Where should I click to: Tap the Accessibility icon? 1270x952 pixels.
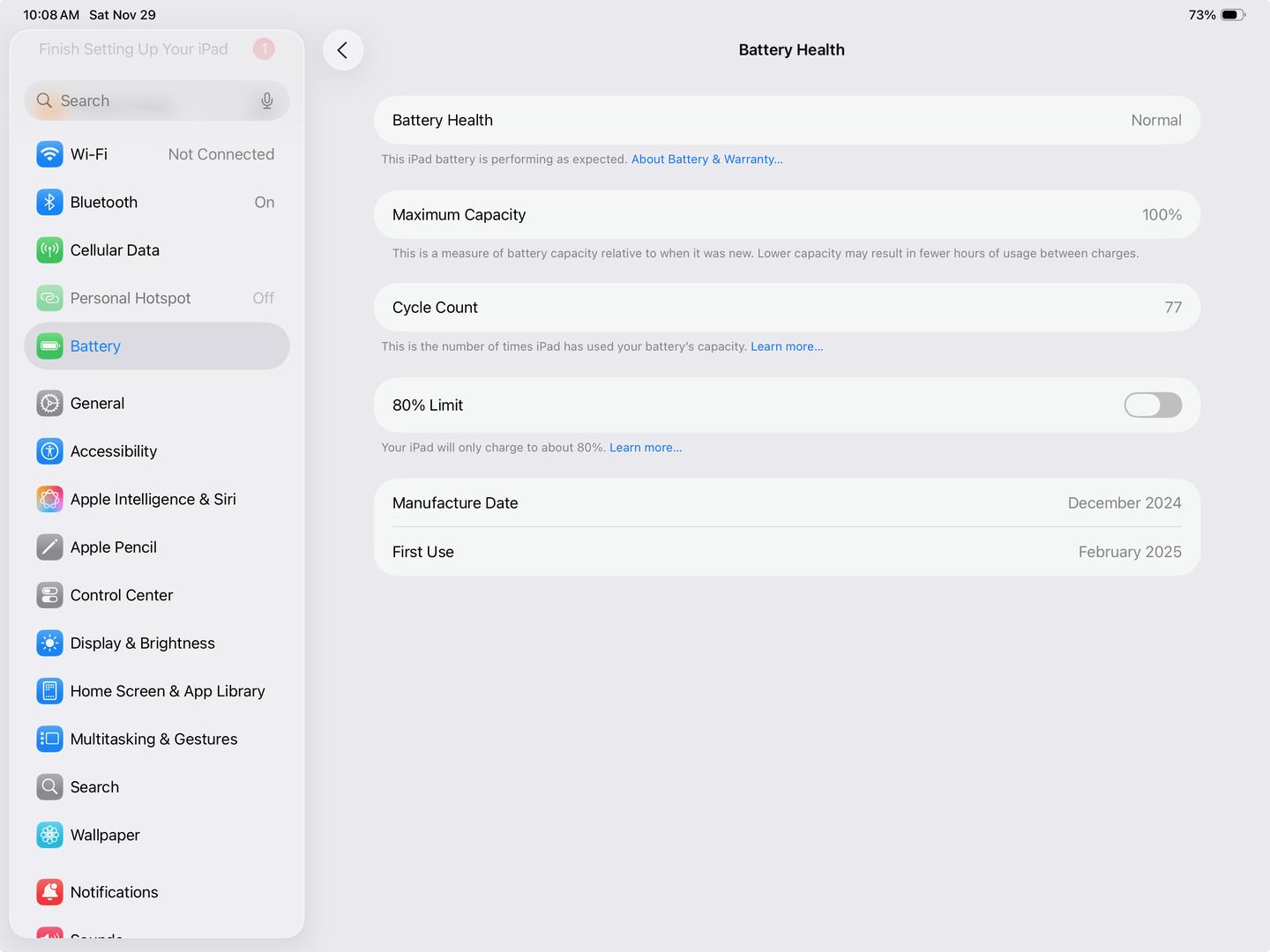coord(49,451)
